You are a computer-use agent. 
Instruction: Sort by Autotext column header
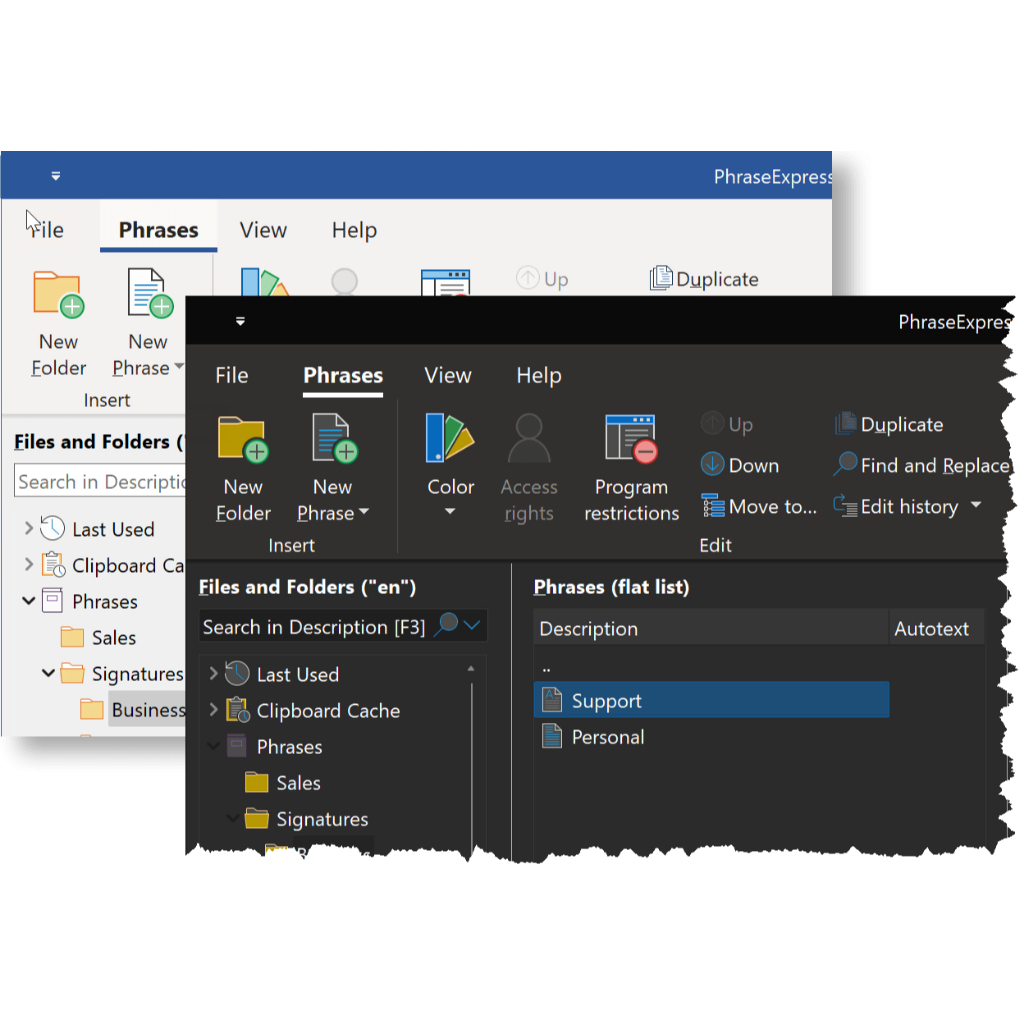(x=936, y=628)
